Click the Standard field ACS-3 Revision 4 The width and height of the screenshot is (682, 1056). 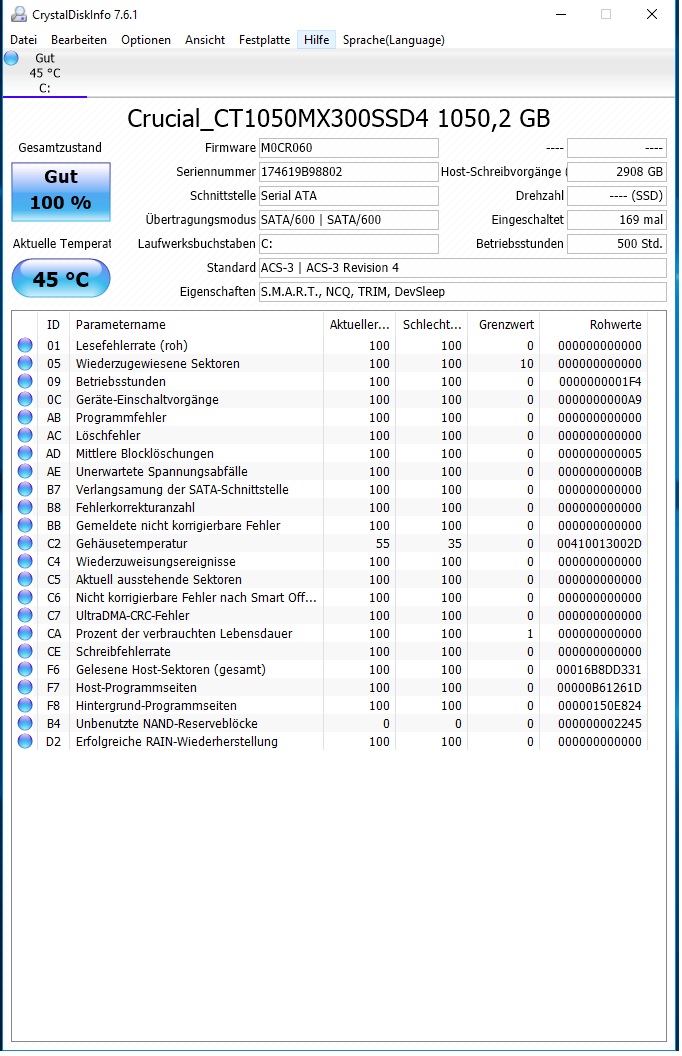[x=463, y=268]
